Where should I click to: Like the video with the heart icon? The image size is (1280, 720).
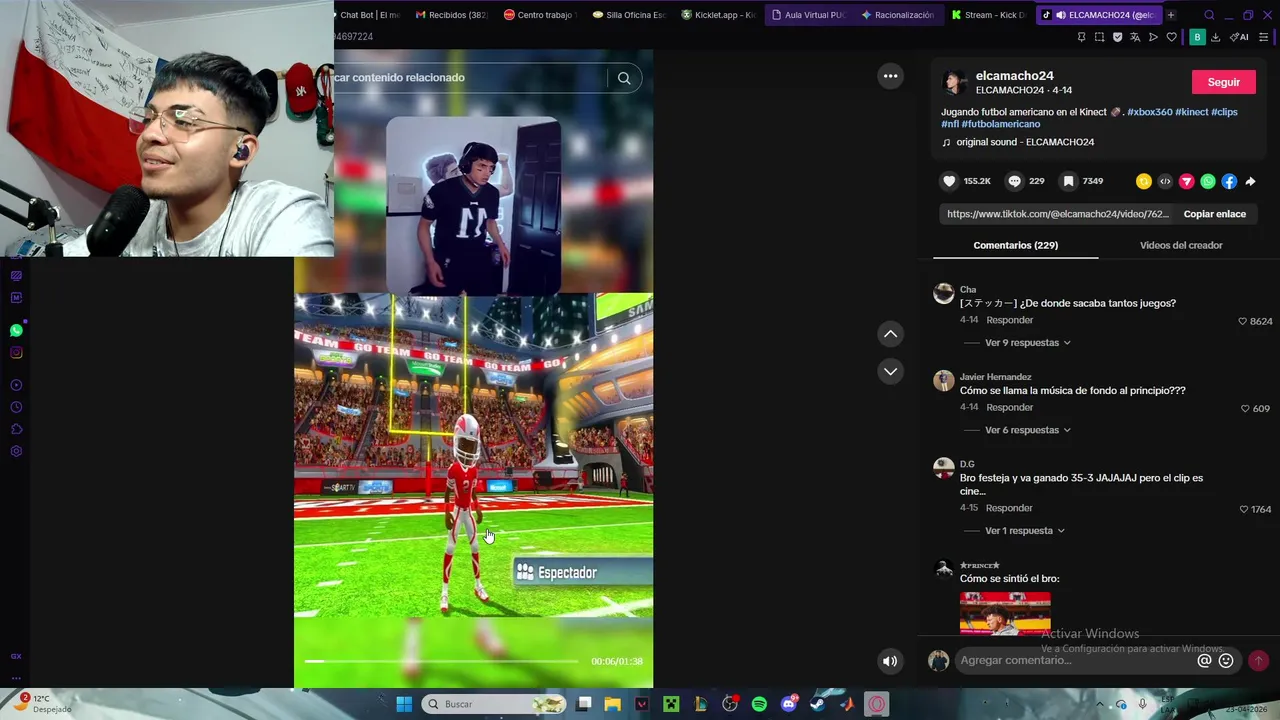coord(949,181)
